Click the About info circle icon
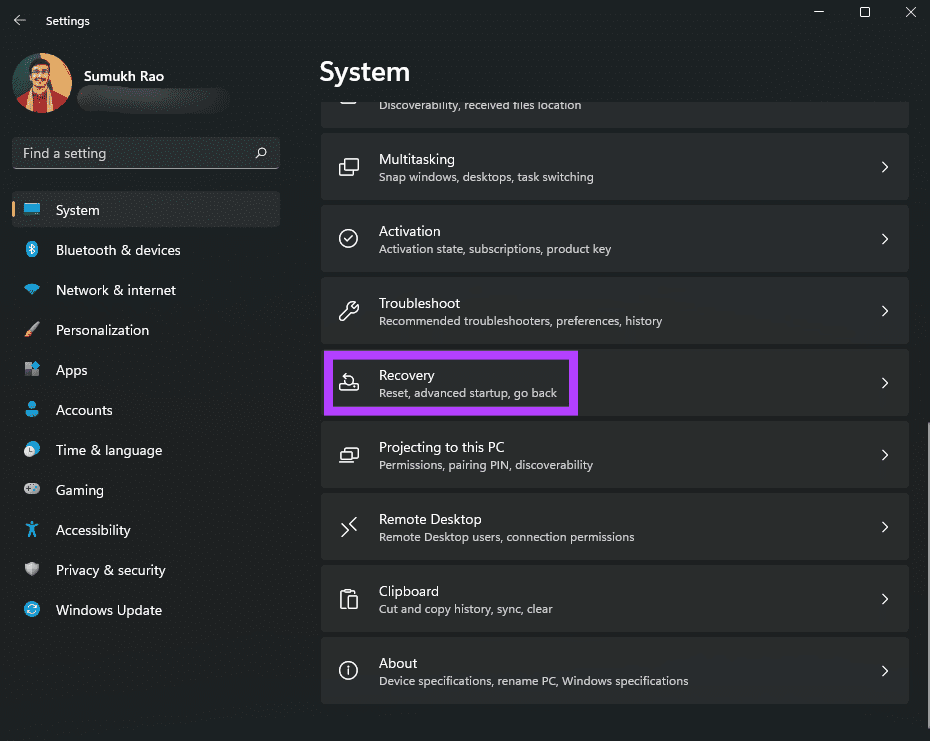The image size is (930, 741). (x=348, y=671)
